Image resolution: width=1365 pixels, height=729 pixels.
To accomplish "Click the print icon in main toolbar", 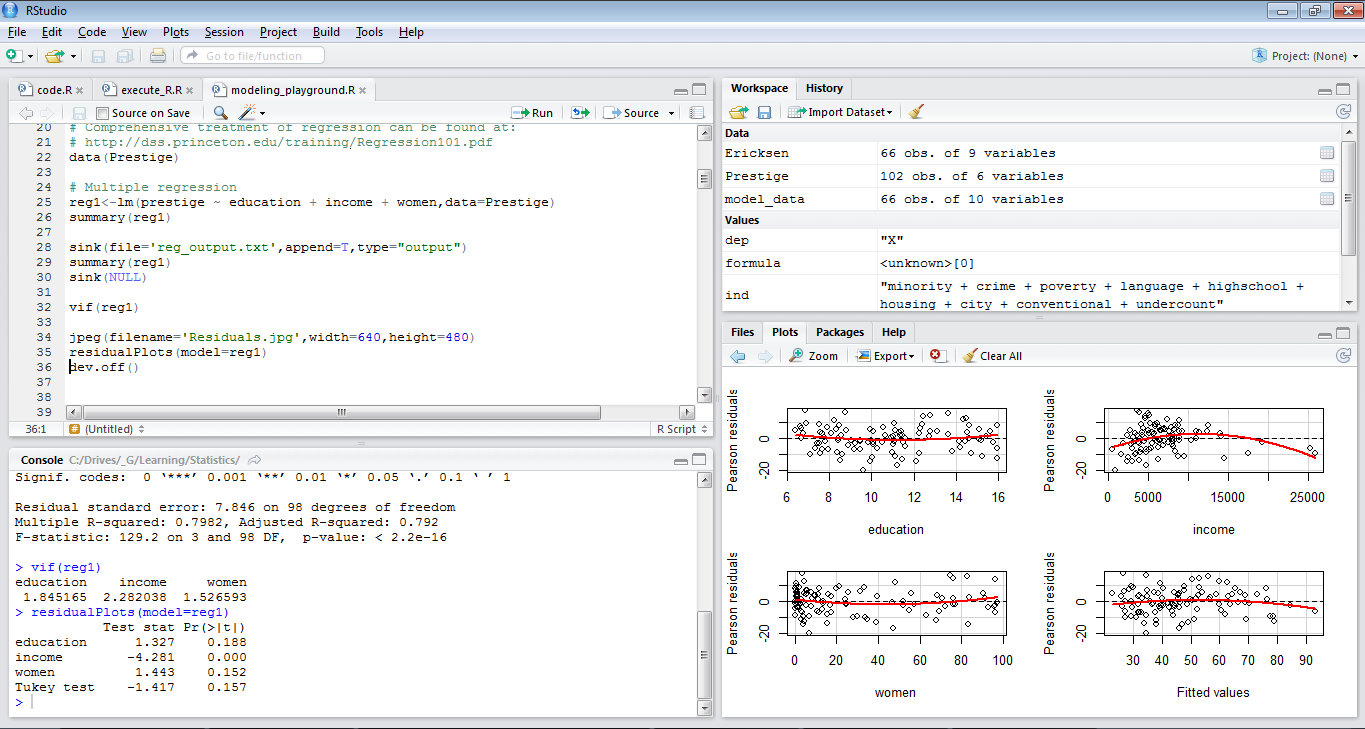I will [x=158, y=56].
